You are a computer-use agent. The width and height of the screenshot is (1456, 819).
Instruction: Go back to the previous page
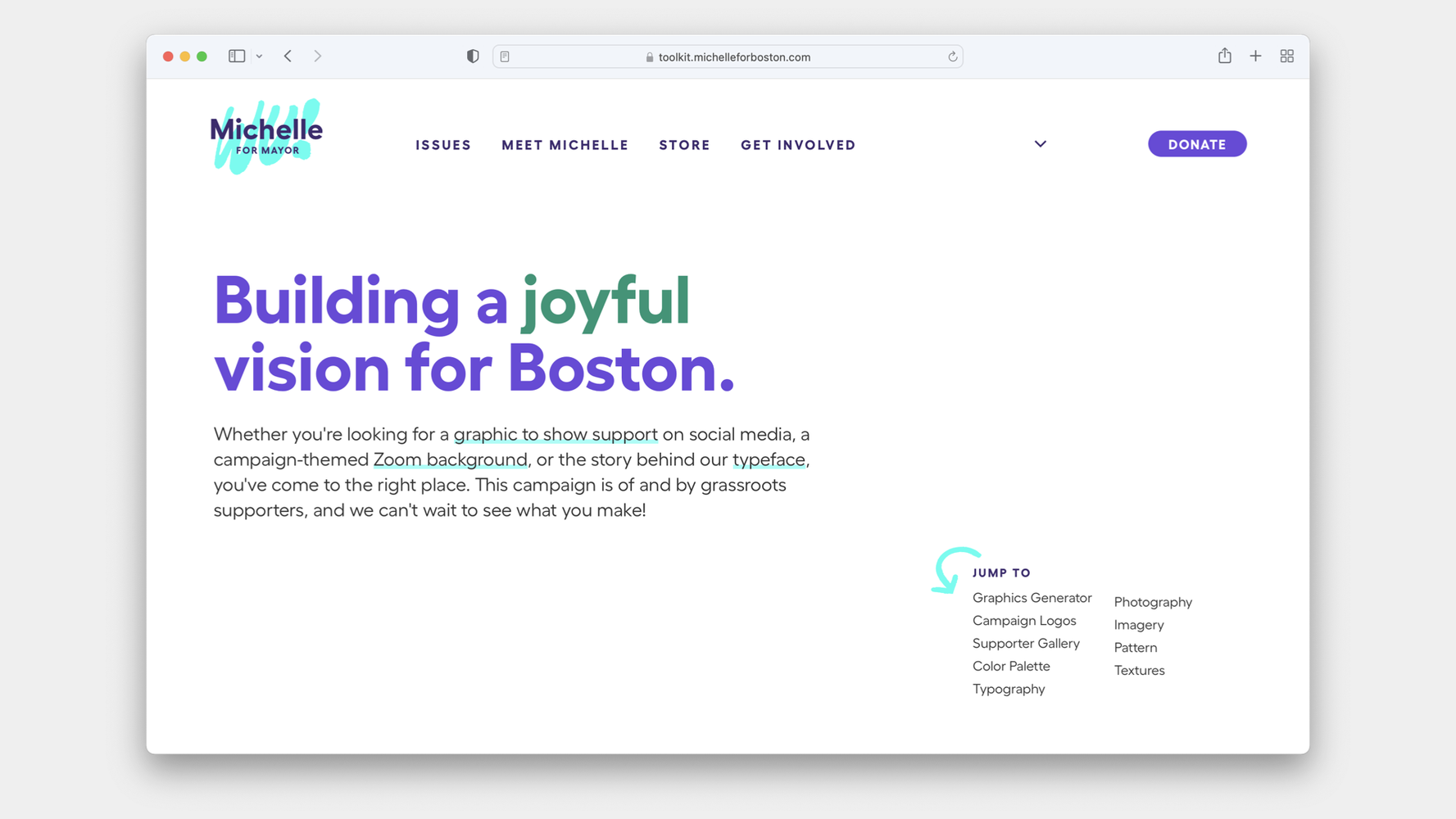tap(288, 57)
